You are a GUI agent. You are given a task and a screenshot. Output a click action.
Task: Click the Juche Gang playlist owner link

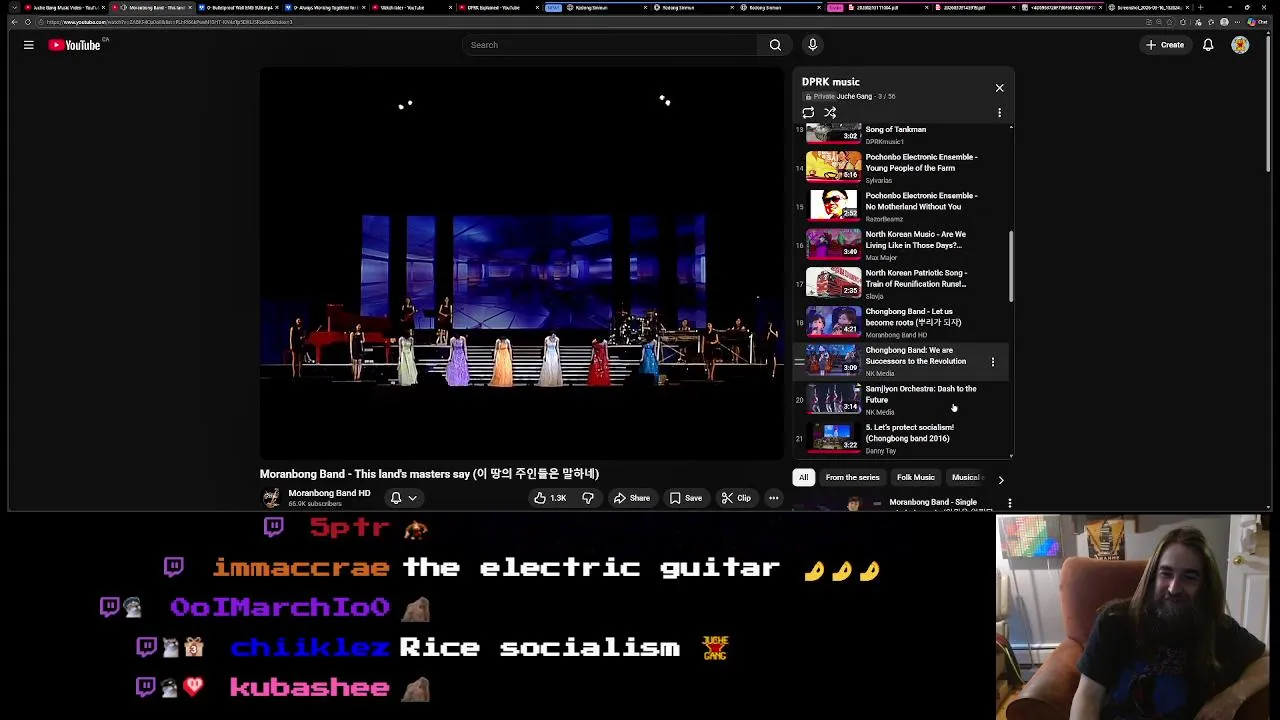(854, 96)
